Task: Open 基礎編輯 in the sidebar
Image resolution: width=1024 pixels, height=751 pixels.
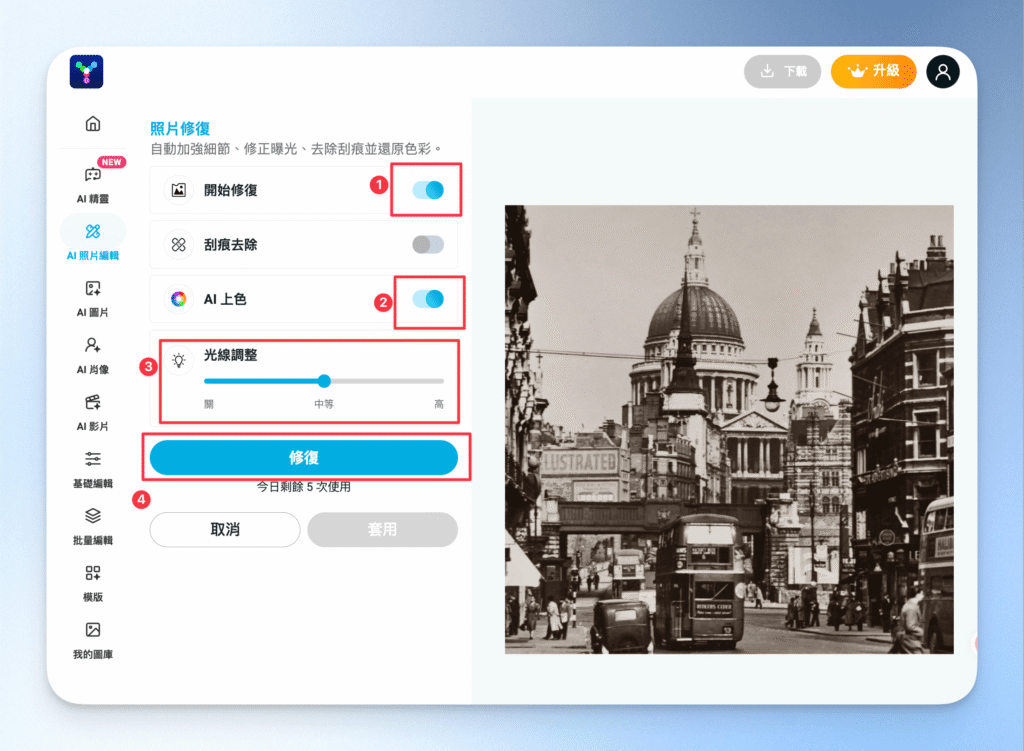Action: pyautogui.click(x=93, y=470)
